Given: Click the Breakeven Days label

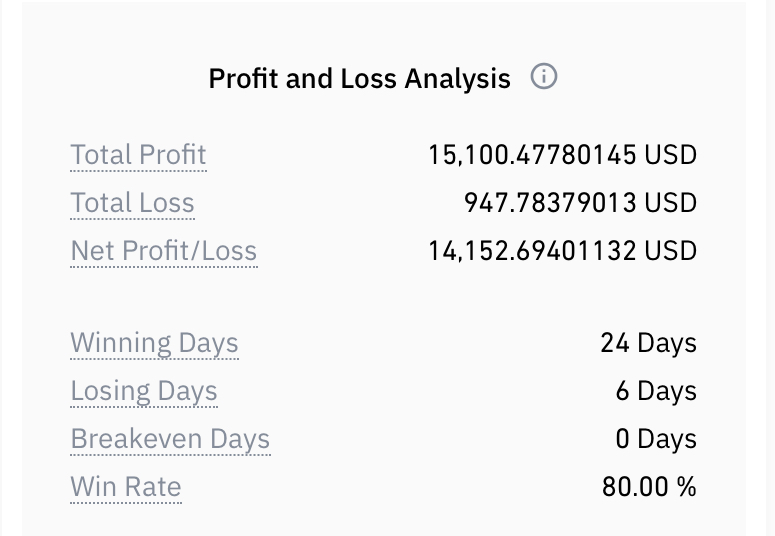Looking at the screenshot, I should 171,439.
